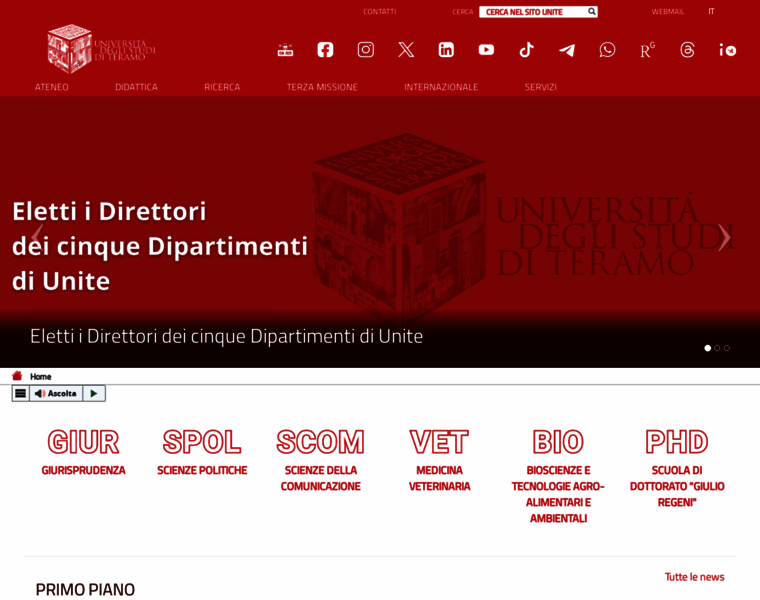Viewport: 760px width, 600px height.
Task: Open the X (Twitter) icon
Action: [406, 49]
